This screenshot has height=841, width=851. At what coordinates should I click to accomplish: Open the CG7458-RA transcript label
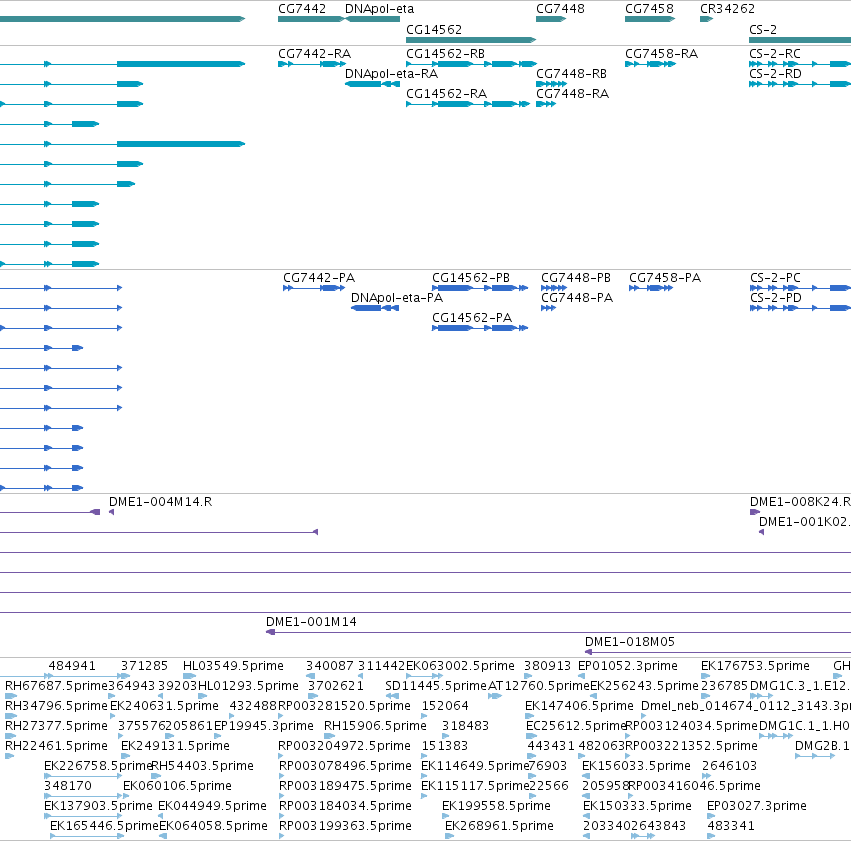point(661,54)
